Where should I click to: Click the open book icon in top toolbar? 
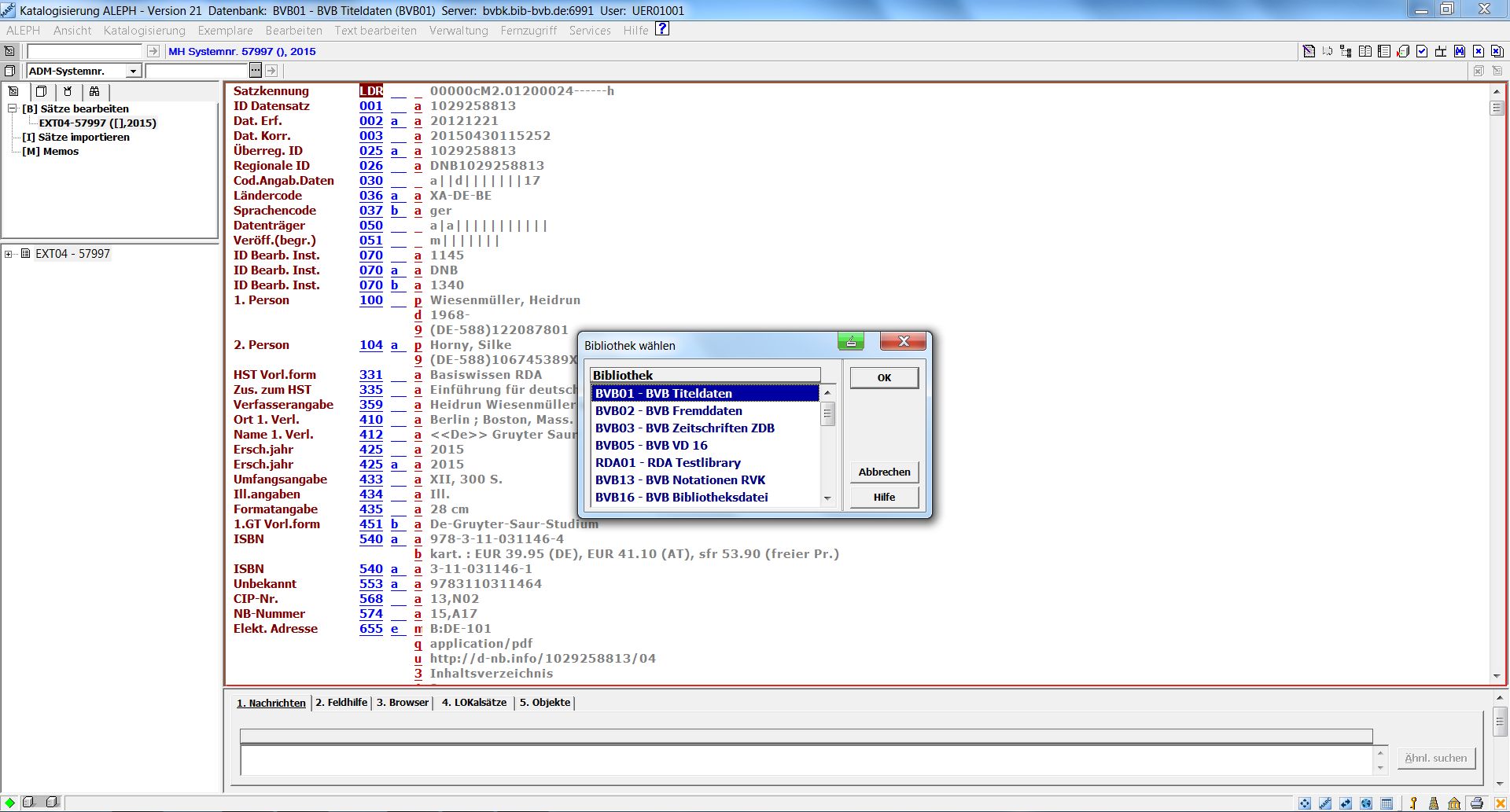(x=1365, y=51)
